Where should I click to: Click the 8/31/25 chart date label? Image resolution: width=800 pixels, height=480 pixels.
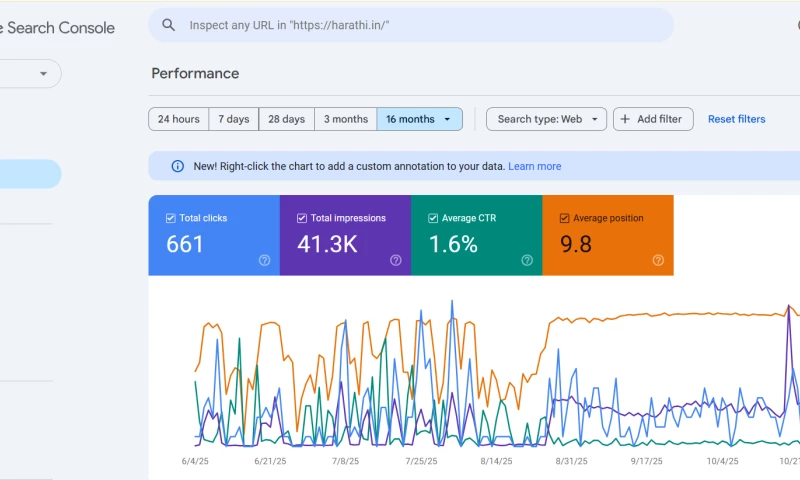pyautogui.click(x=571, y=461)
